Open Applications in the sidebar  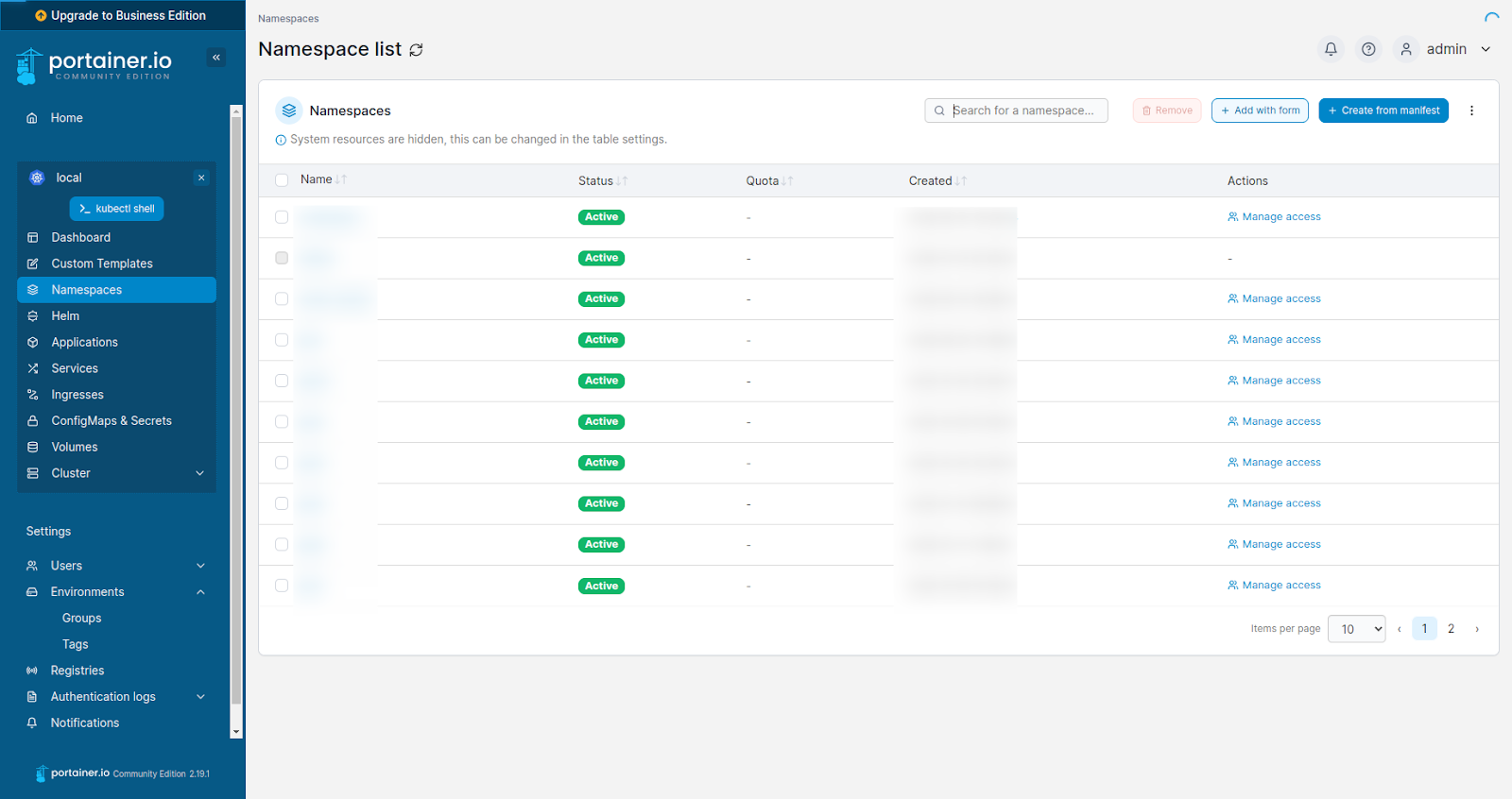click(x=84, y=342)
